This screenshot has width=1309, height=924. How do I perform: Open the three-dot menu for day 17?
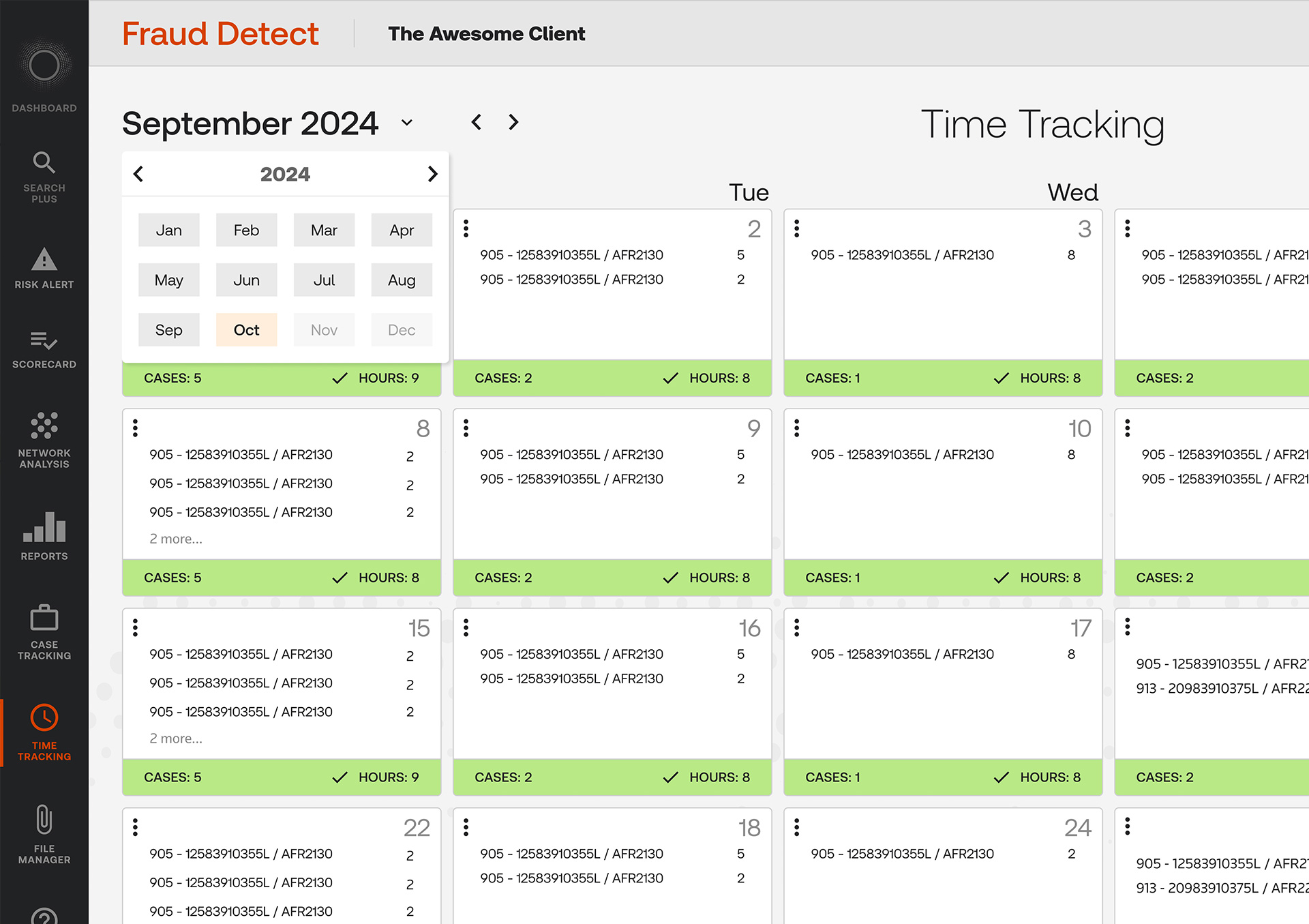[797, 628]
